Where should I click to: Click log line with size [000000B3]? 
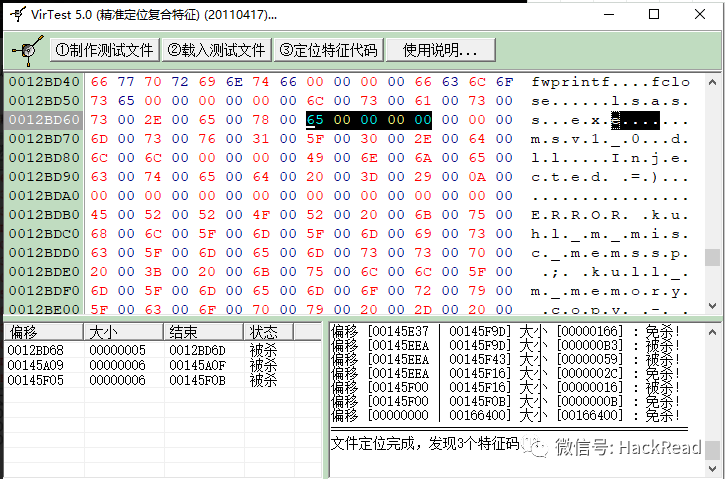pyautogui.click(x=505, y=345)
